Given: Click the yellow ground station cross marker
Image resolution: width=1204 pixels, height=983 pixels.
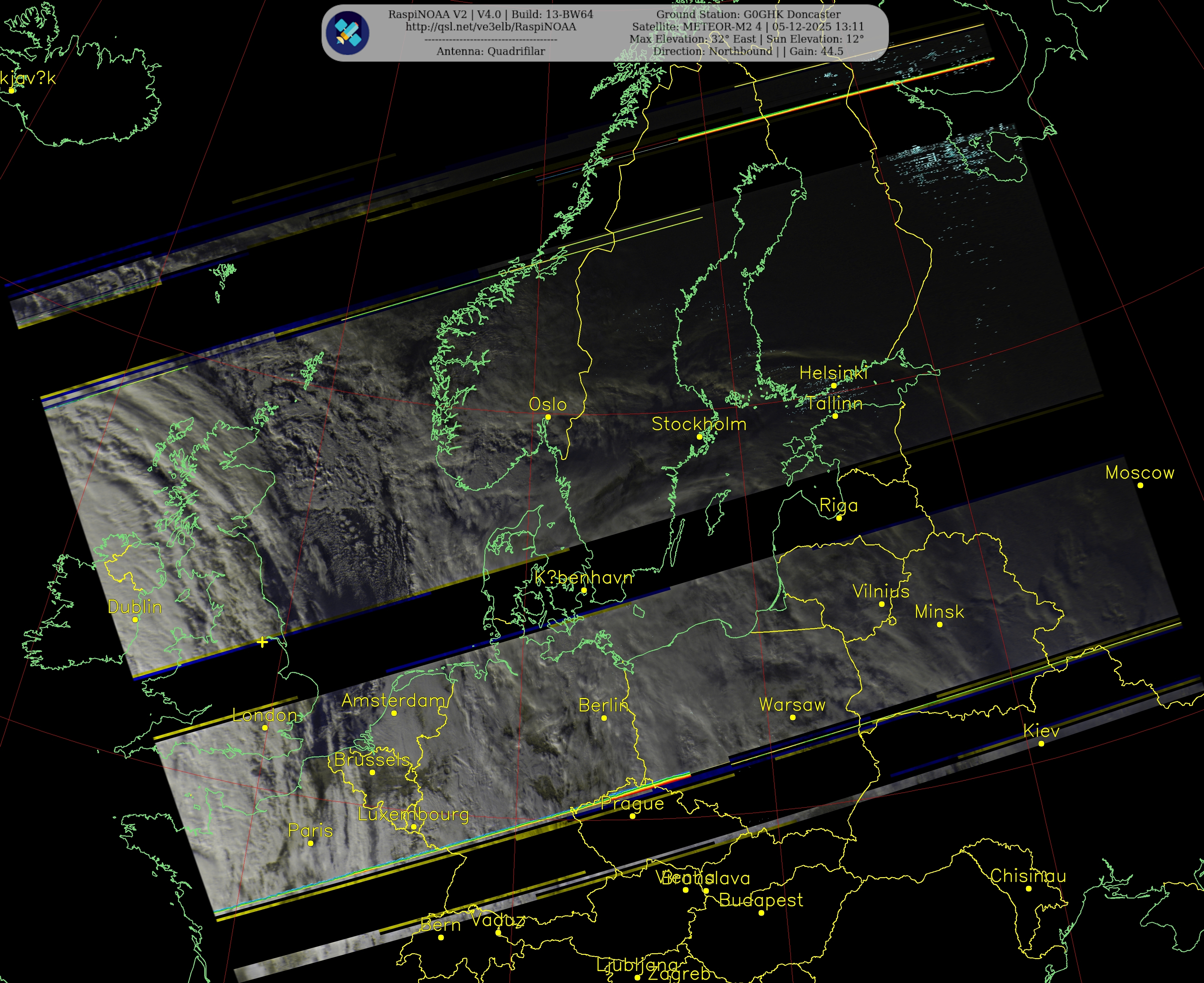Looking at the screenshot, I should tap(262, 642).
